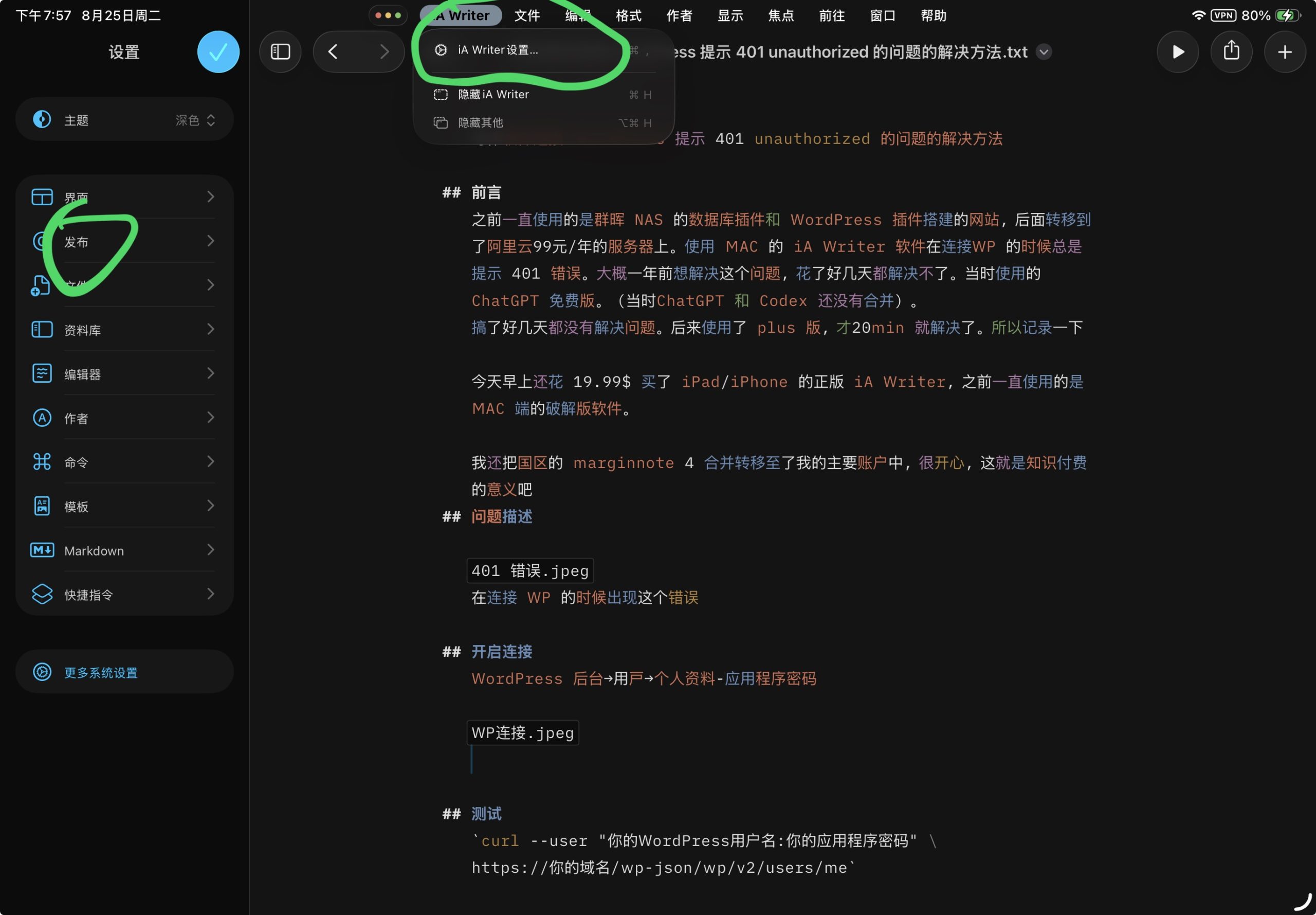The height and width of the screenshot is (915, 1316).
Task: Expand chevron on the 发布 row
Action: click(x=211, y=241)
